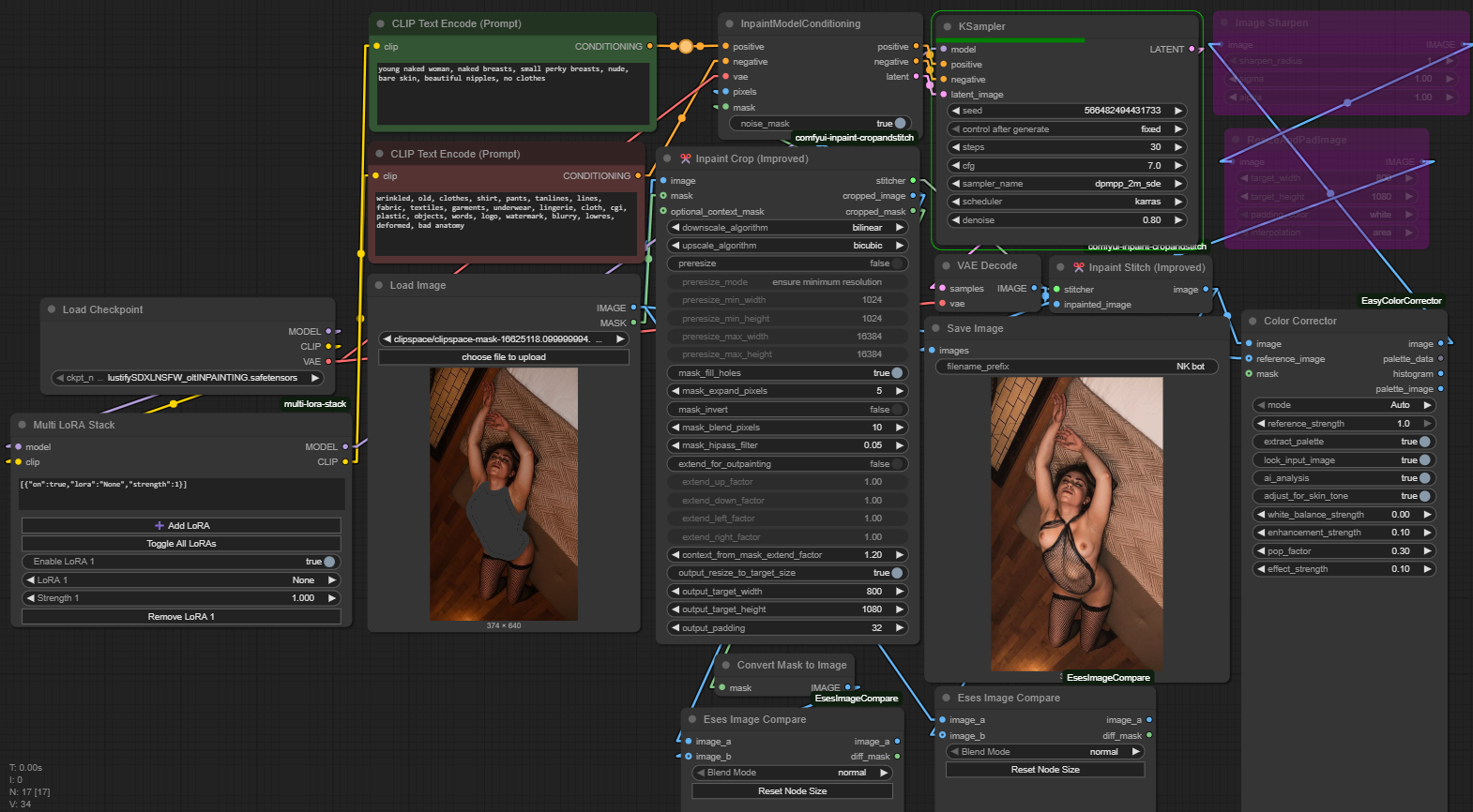The width and height of the screenshot is (1473, 812).
Task: Open the sampler_name dropdown
Action: pos(1067,184)
